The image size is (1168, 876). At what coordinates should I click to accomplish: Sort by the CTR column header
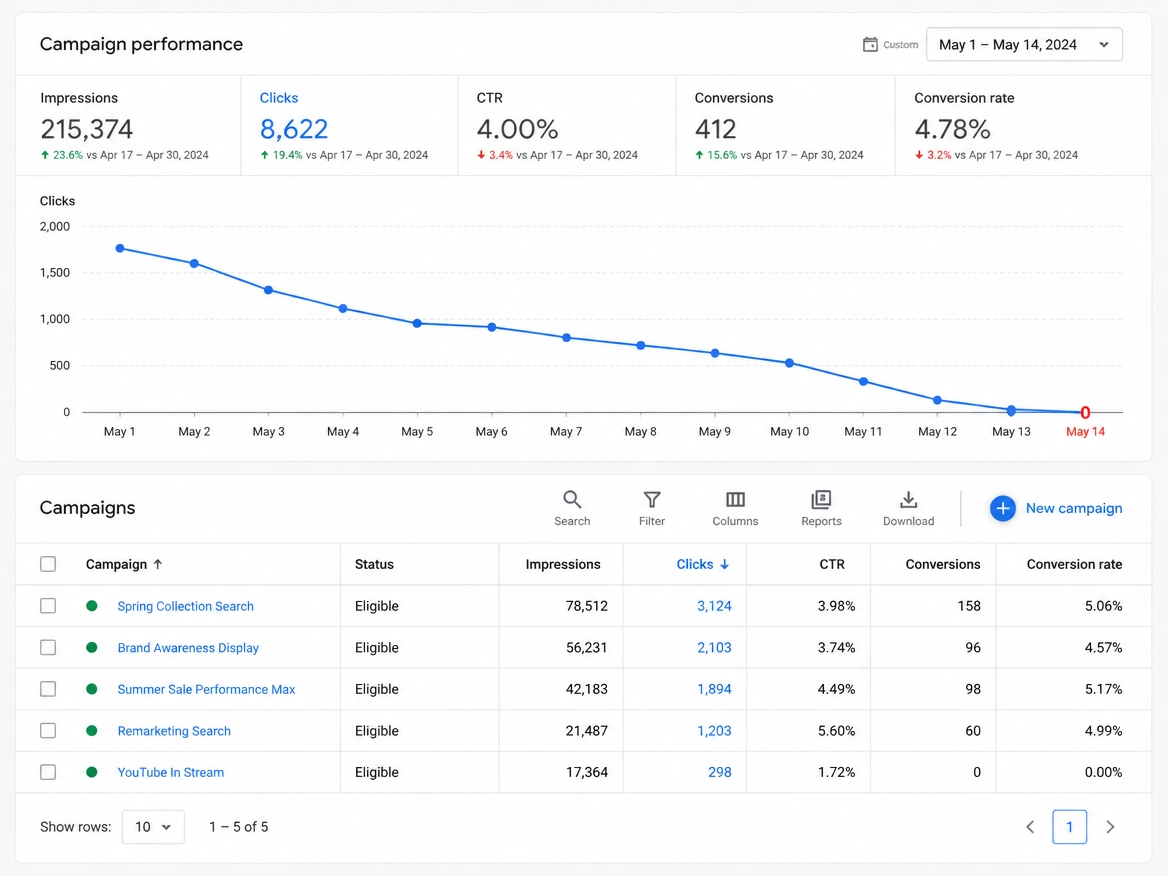coord(832,564)
